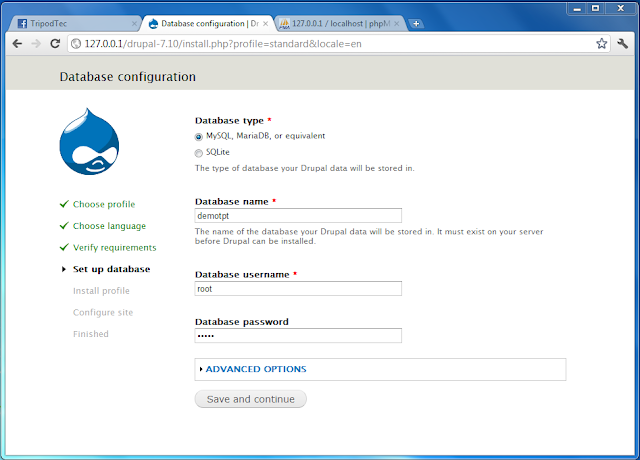Close the phpMyAdmin localhost tab
This screenshot has width=640, height=460.
click(397, 24)
